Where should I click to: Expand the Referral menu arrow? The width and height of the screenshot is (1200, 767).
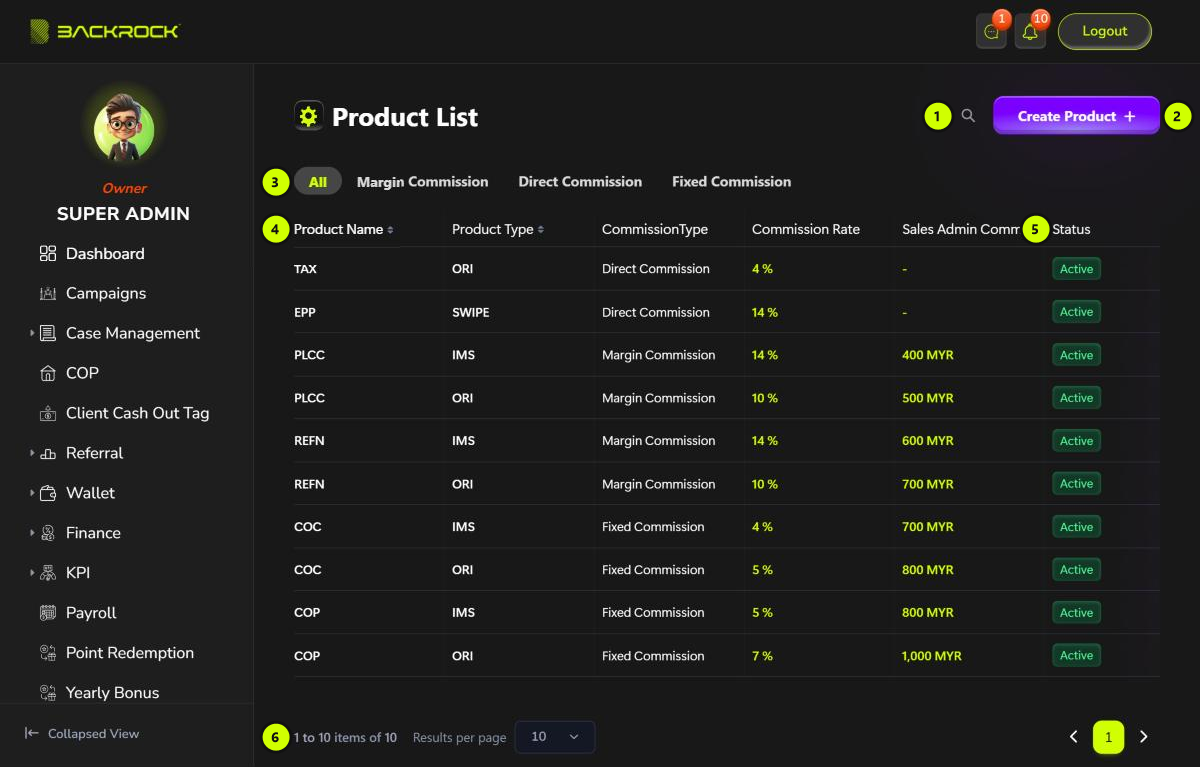(x=32, y=453)
